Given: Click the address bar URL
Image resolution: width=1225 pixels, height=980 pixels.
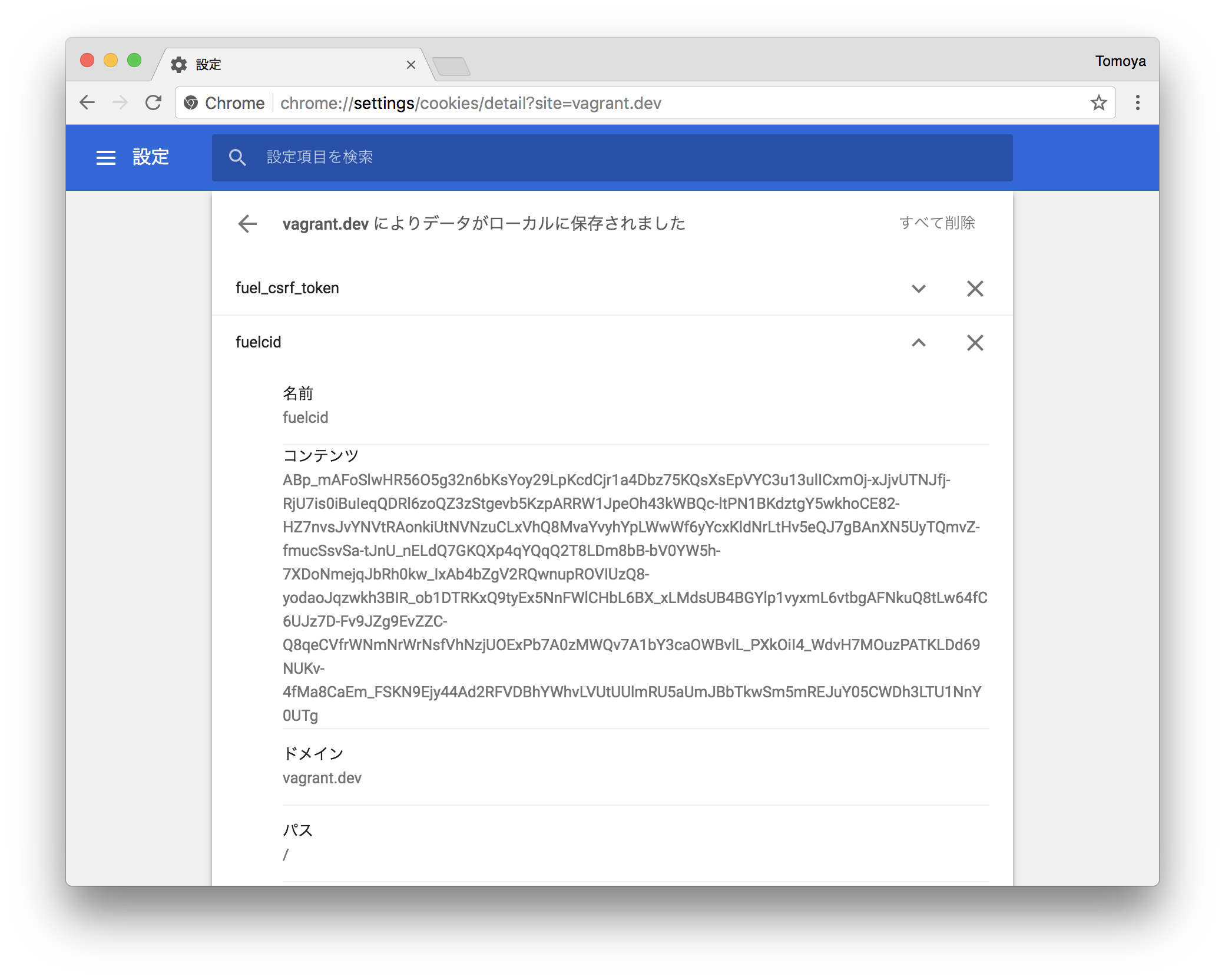Looking at the screenshot, I should (x=471, y=102).
